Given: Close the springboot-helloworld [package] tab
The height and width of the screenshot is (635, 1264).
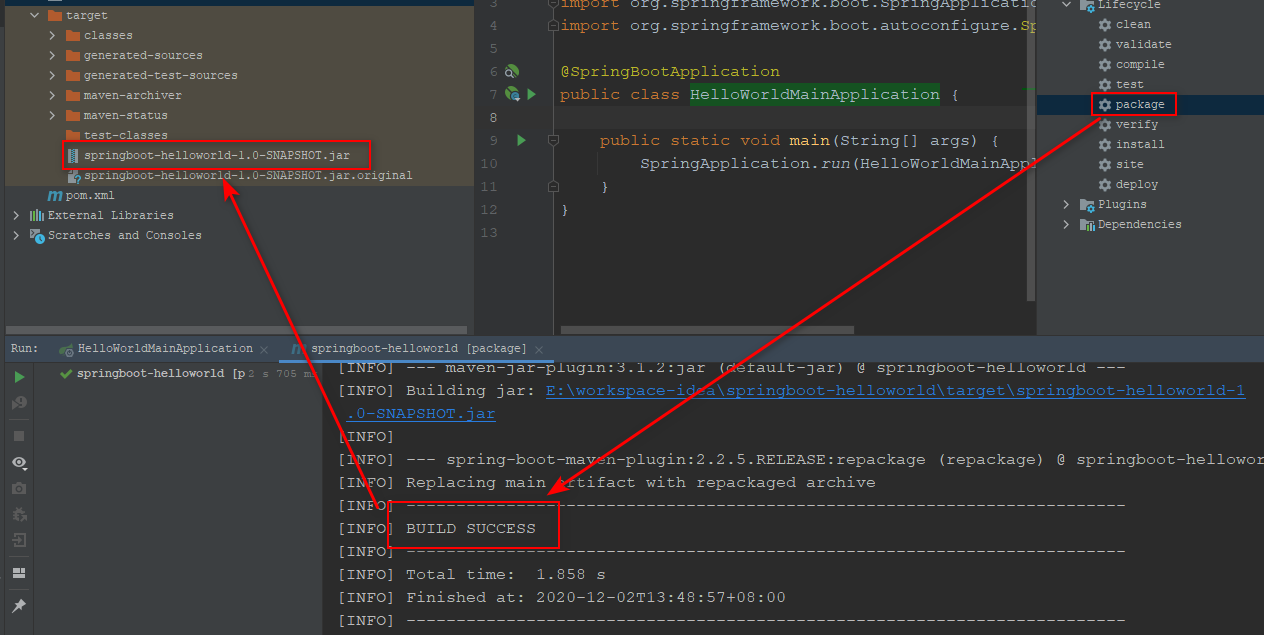Looking at the screenshot, I should tap(539, 350).
